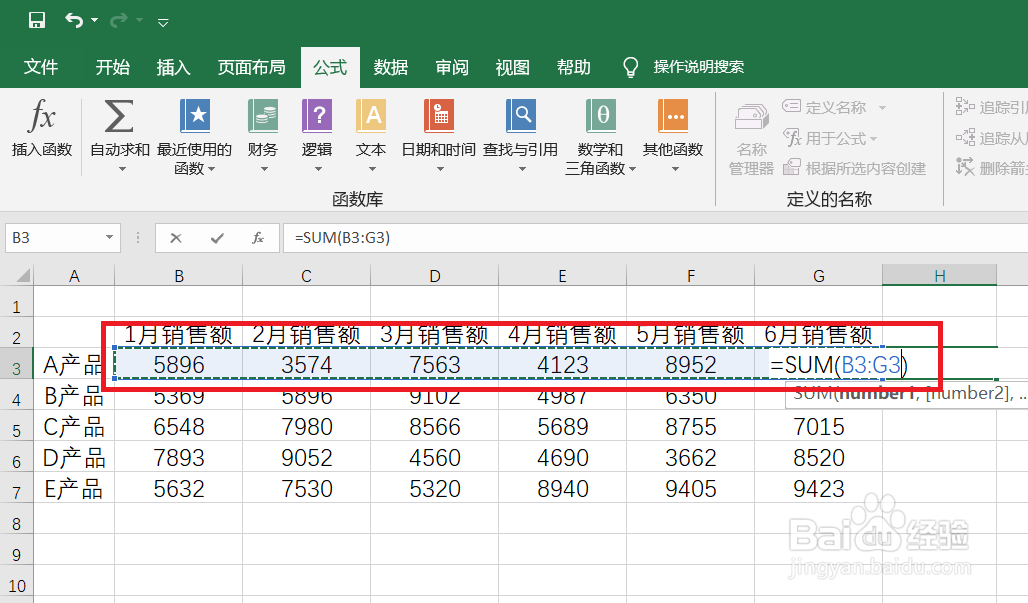Click 根据所选内容创建 button
The image size is (1028, 603).
(854, 168)
